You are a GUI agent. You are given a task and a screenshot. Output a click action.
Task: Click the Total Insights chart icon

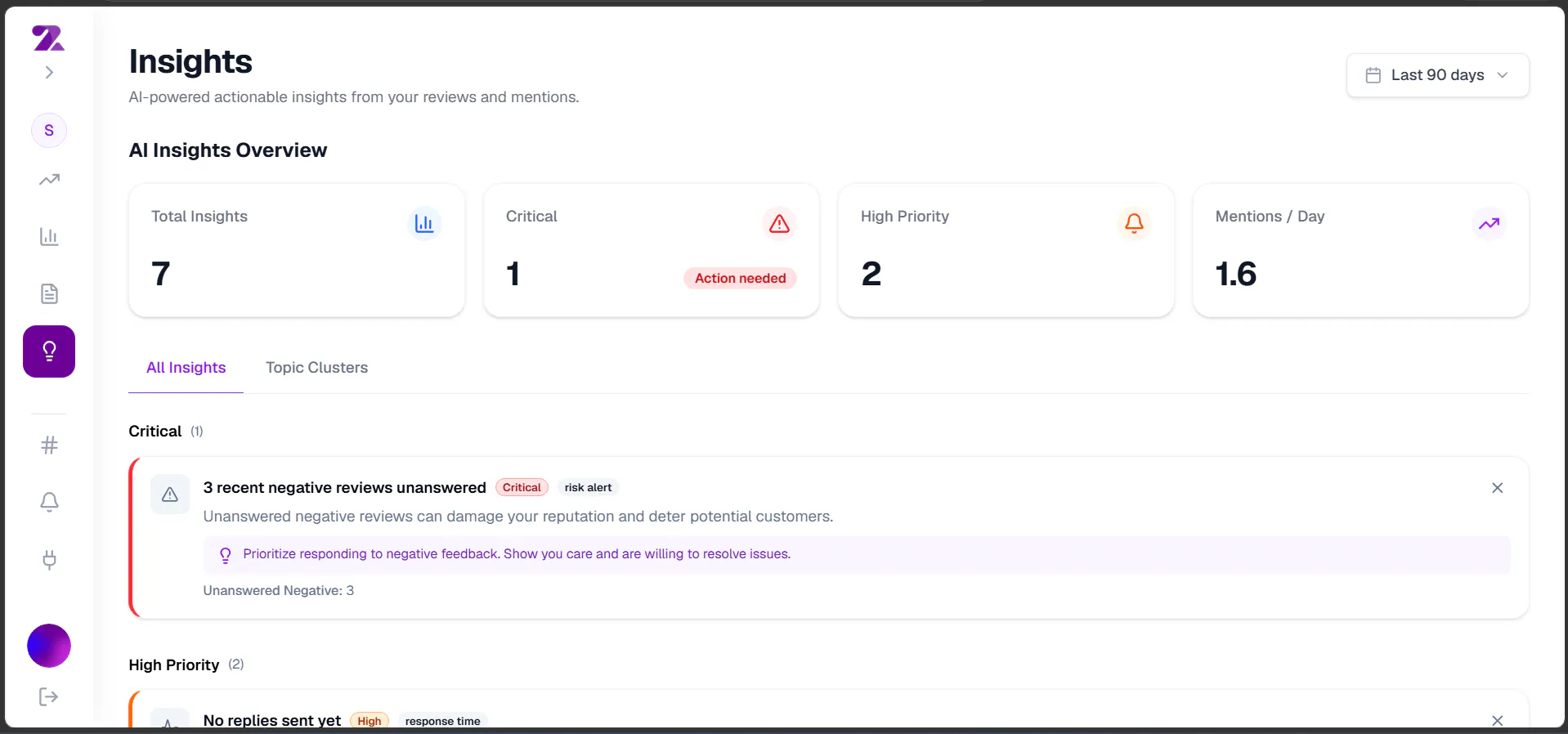click(424, 223)
